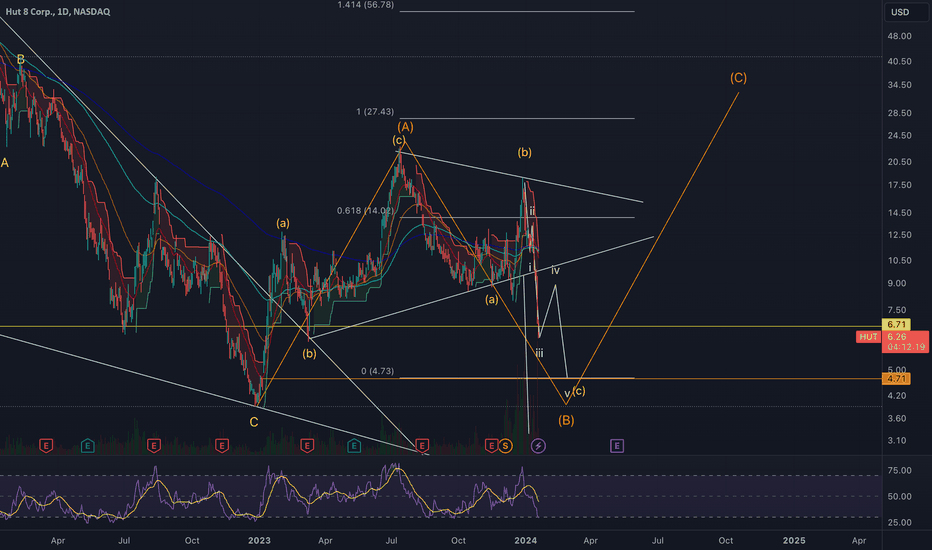
Task: Select the orange (A) wave label
Action: [x=405, y=127]
